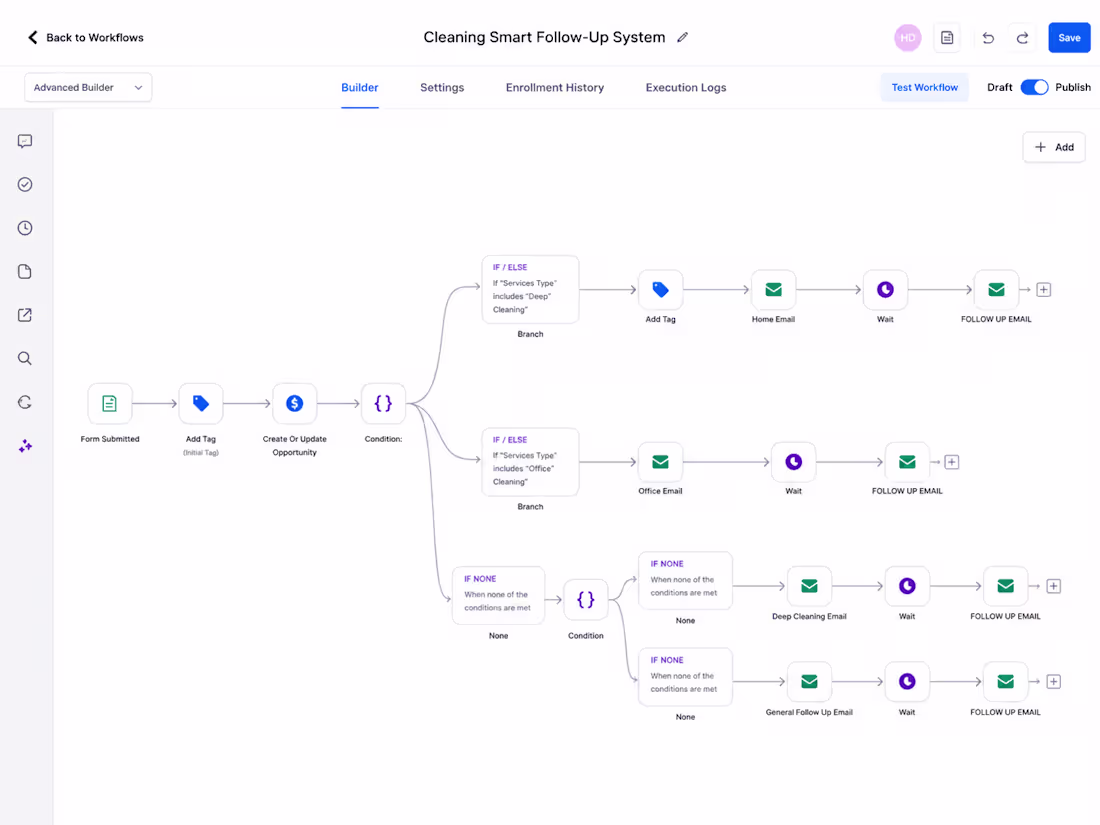The width and height of the screenshot is (1100, 825).
Task: Select the Office Email node
Action: click(660, 462)
